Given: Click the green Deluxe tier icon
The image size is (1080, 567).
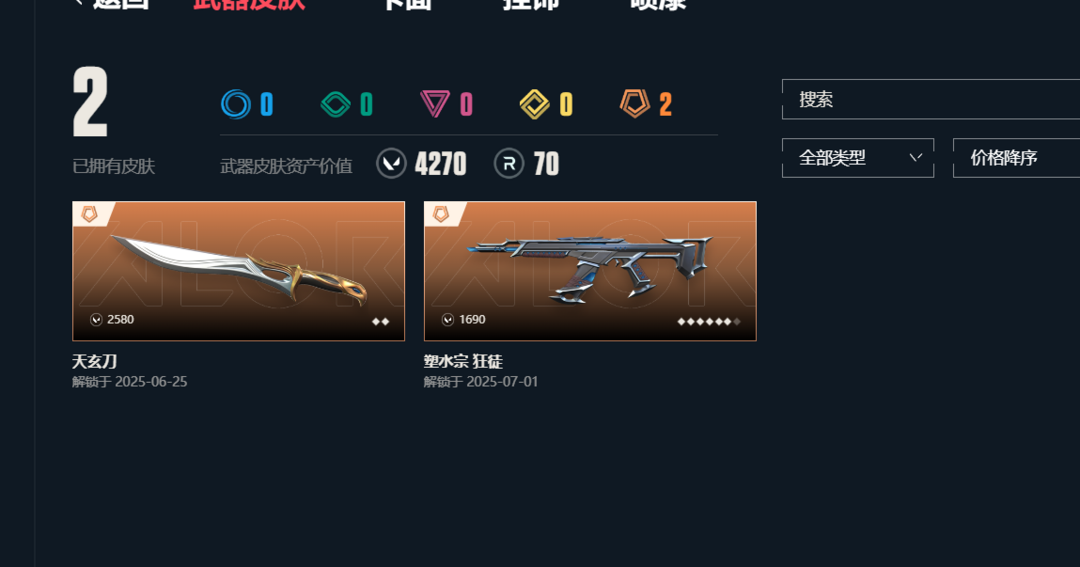Looking at the screenshot, I should 335,105.
